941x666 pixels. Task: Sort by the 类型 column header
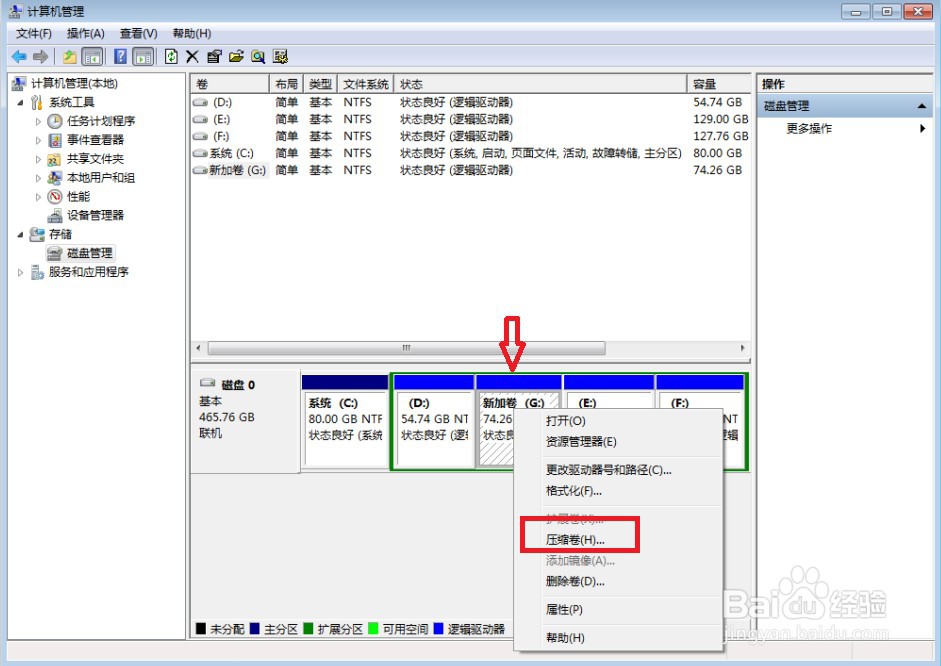pyautogui.click(x=321, y=84)
